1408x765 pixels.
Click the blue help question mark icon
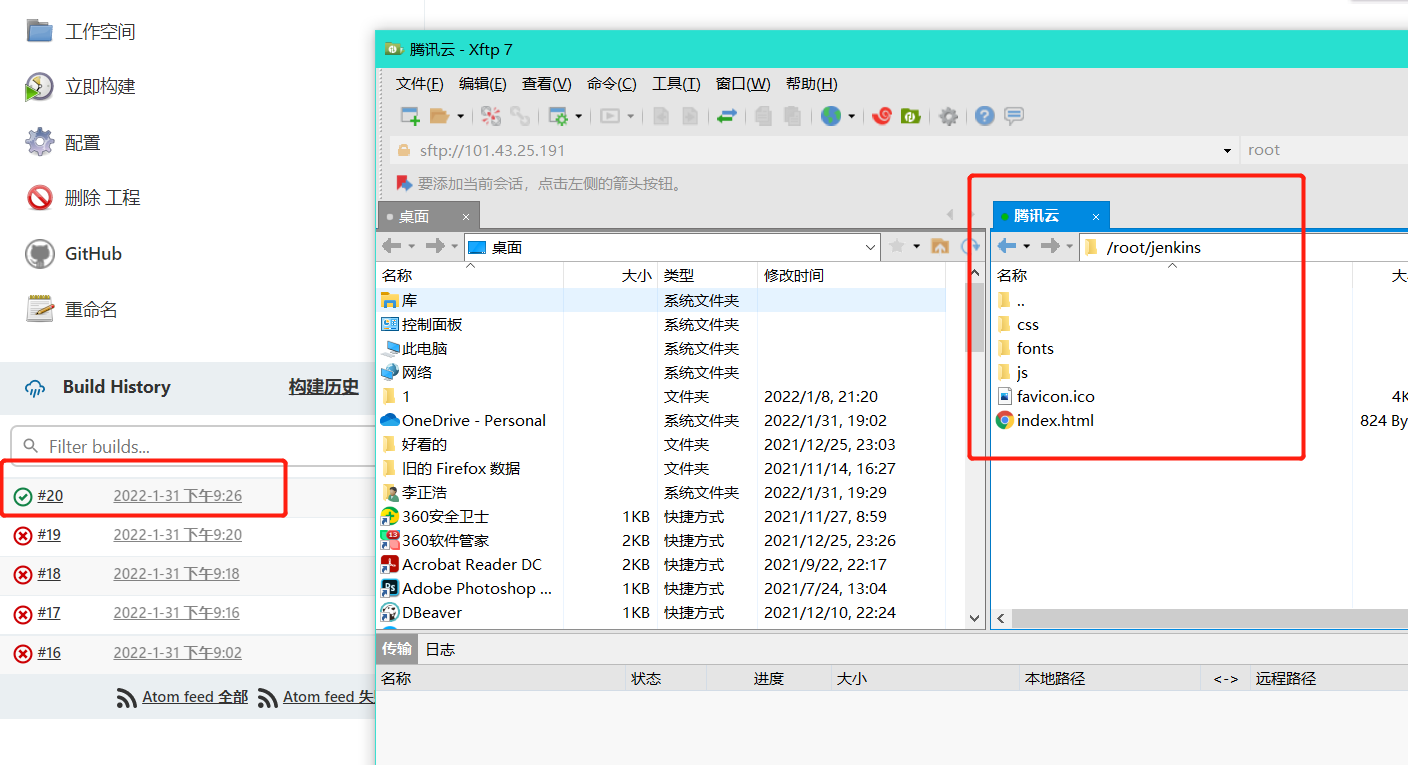pos(985,116)
